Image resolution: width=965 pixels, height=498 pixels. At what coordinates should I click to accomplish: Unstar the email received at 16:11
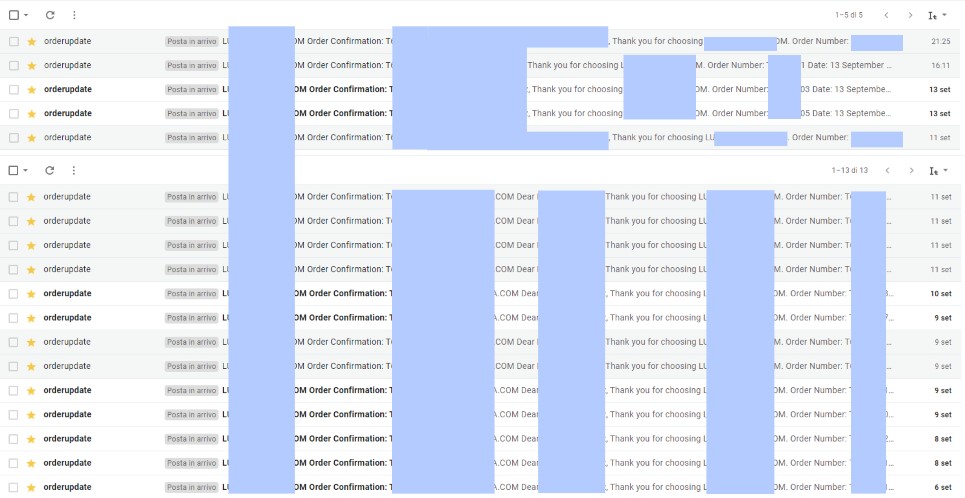(32, 65)
